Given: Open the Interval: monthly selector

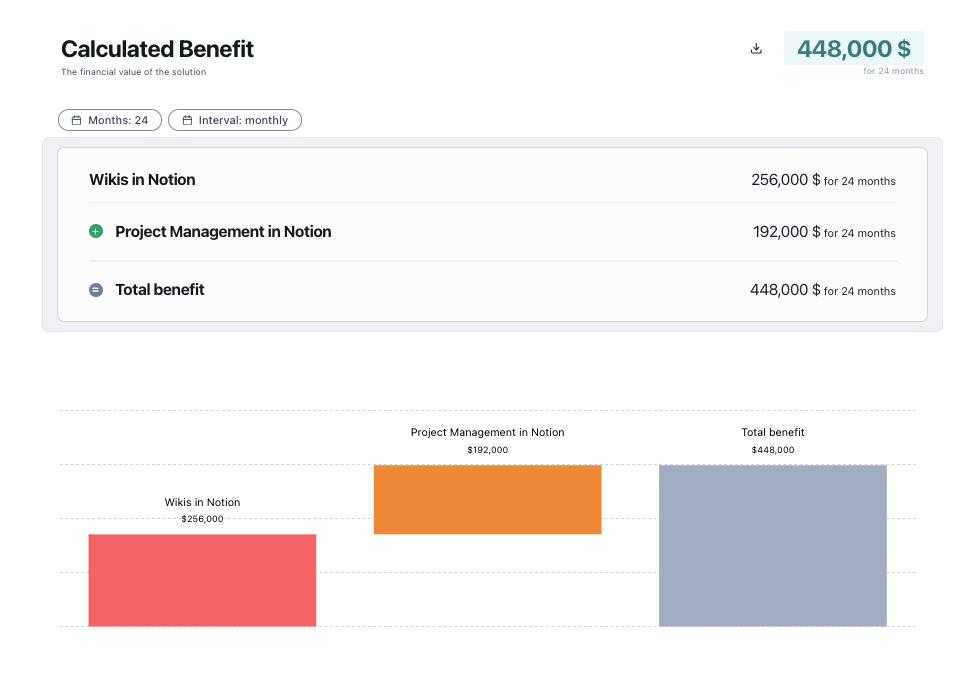Looking at the screenshot, I should [235, 120].
